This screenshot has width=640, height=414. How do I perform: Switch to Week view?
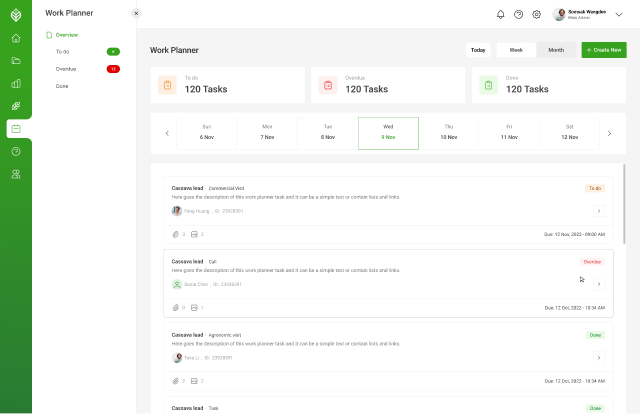[516, 50]
